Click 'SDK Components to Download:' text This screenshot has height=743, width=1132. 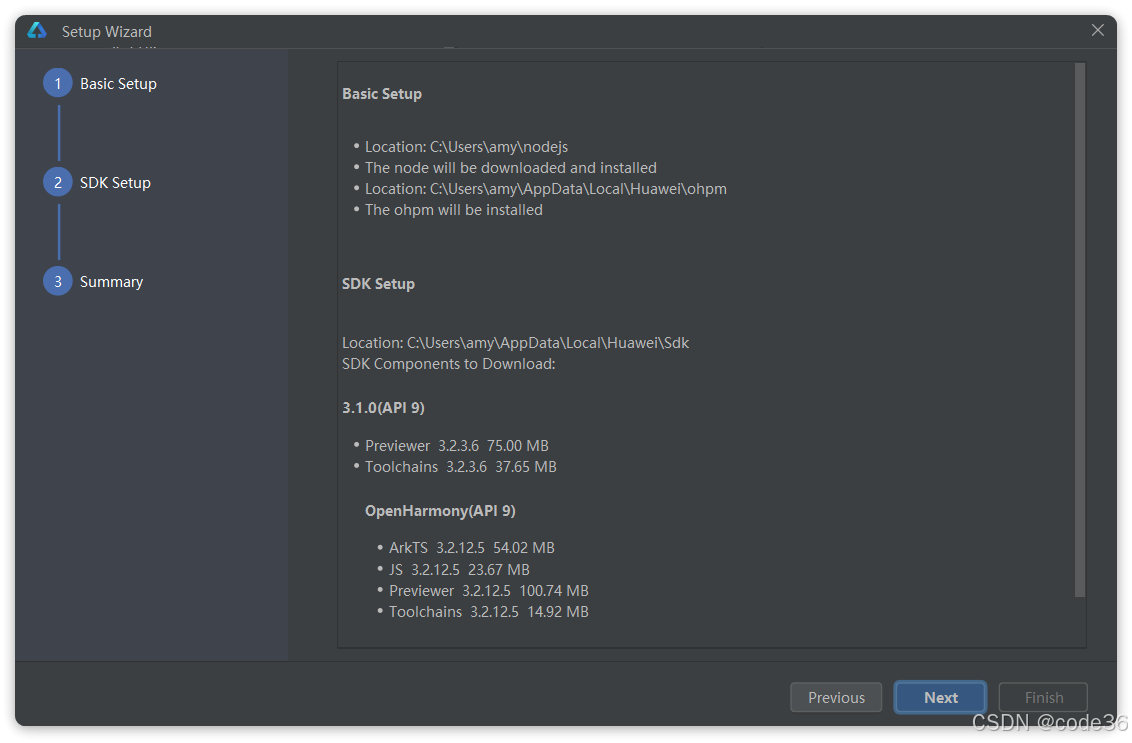[448, 364]
